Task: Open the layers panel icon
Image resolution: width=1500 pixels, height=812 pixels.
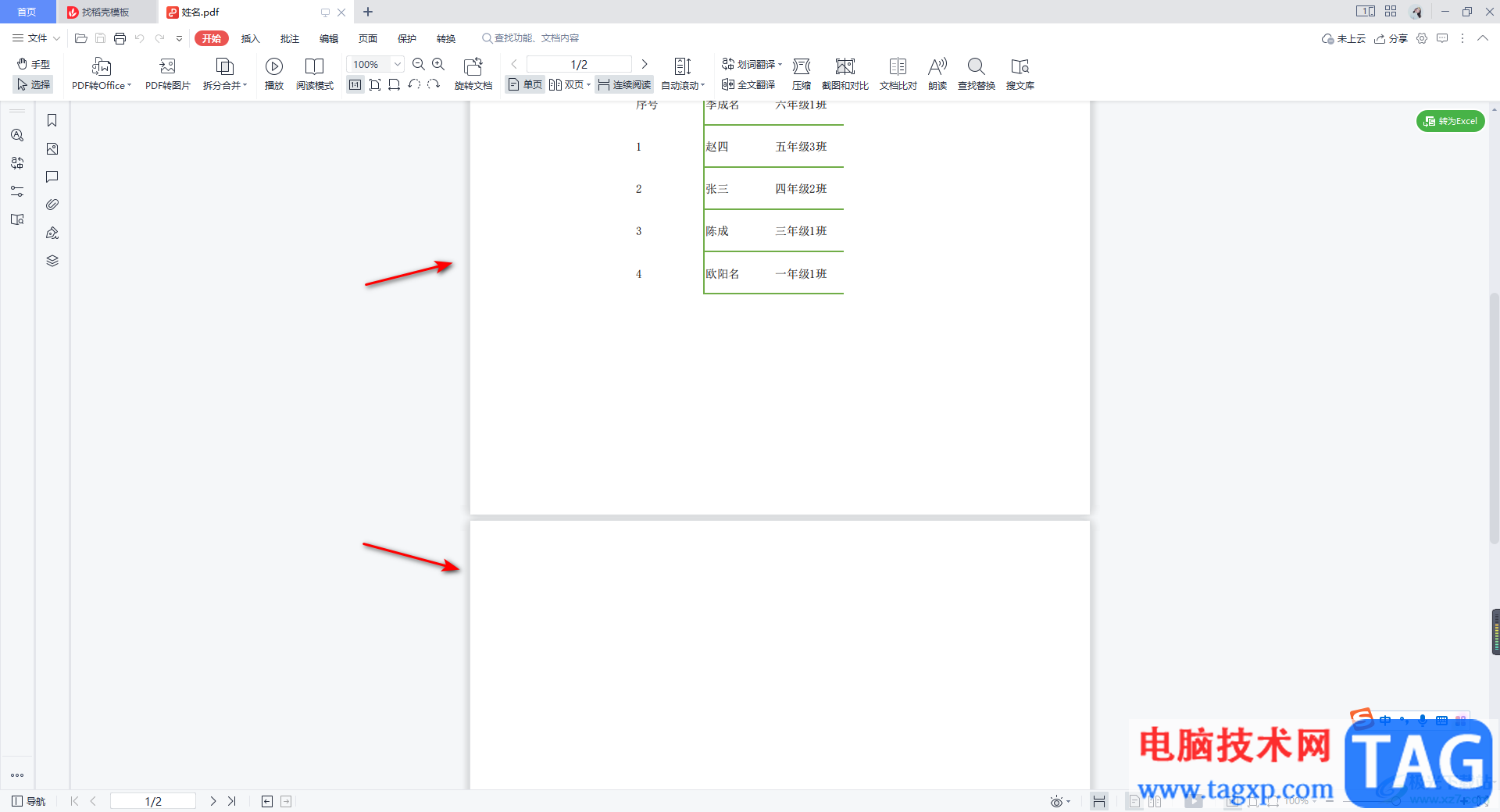Action: (x=52, y=261)
